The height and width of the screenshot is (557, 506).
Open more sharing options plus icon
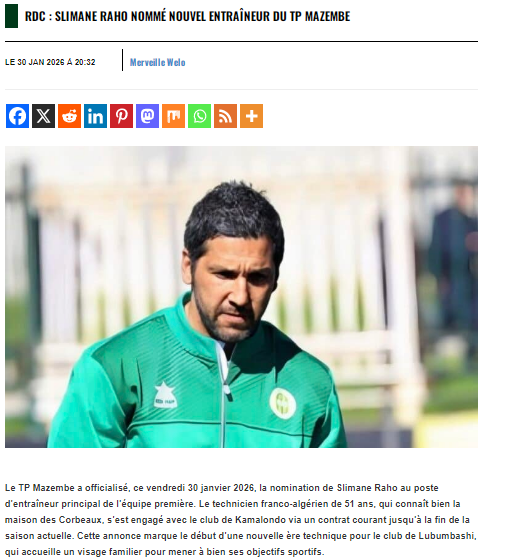[252, 116]
